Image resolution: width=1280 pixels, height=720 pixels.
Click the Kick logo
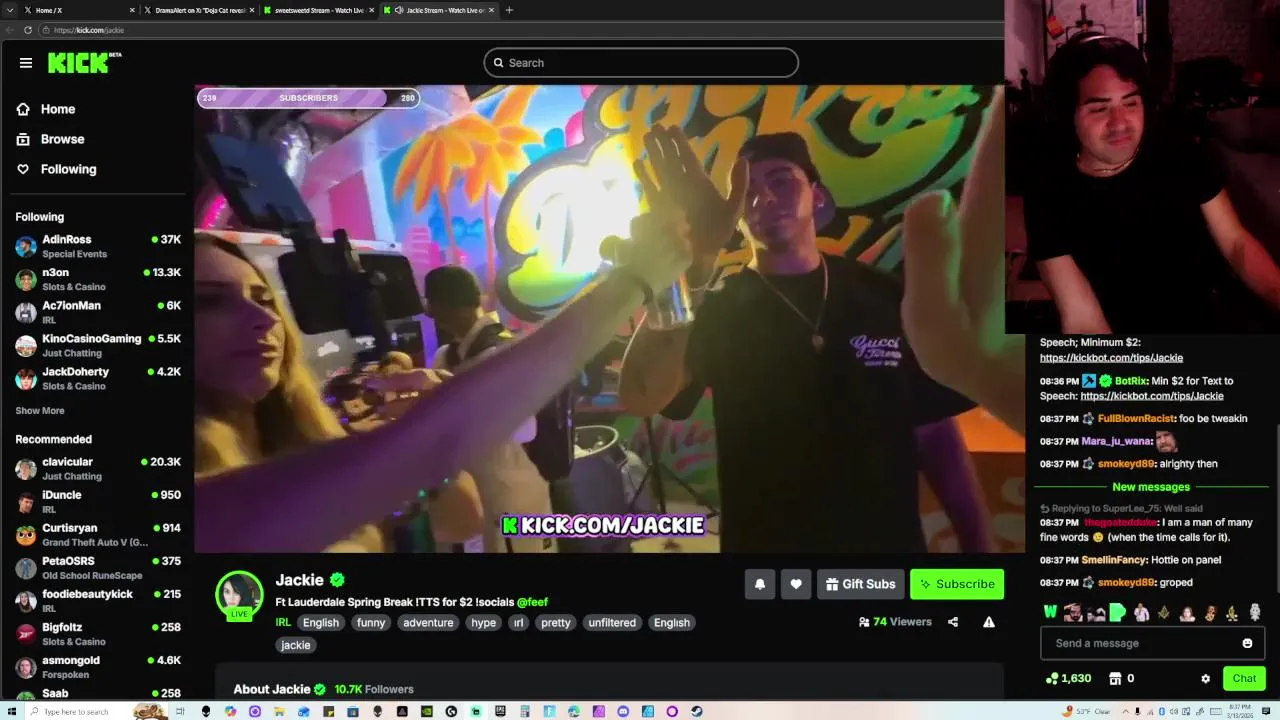pyautogui.click(x=84, y=62)
